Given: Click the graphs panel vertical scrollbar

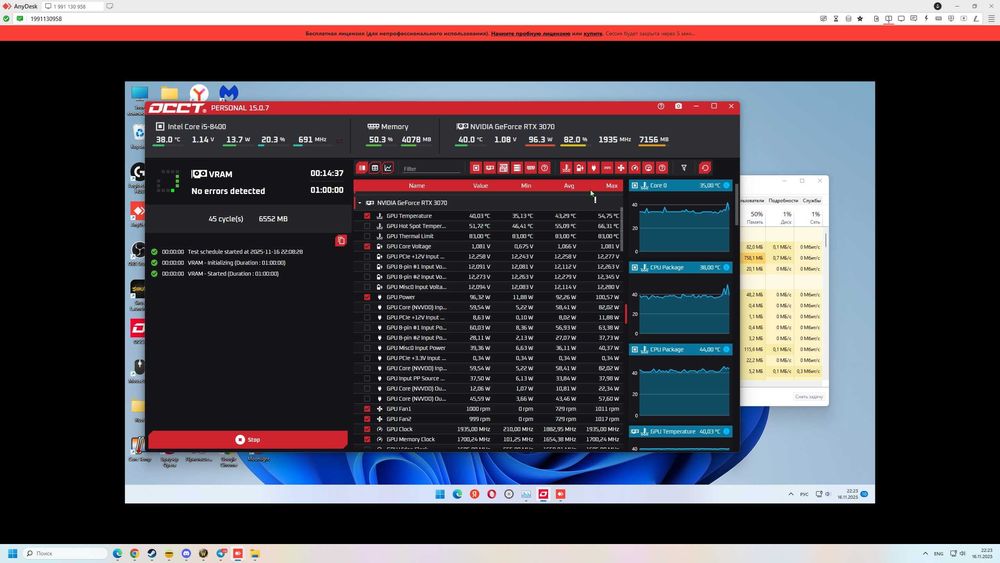Looking at the screenshot, I should [x=737, y=204].
